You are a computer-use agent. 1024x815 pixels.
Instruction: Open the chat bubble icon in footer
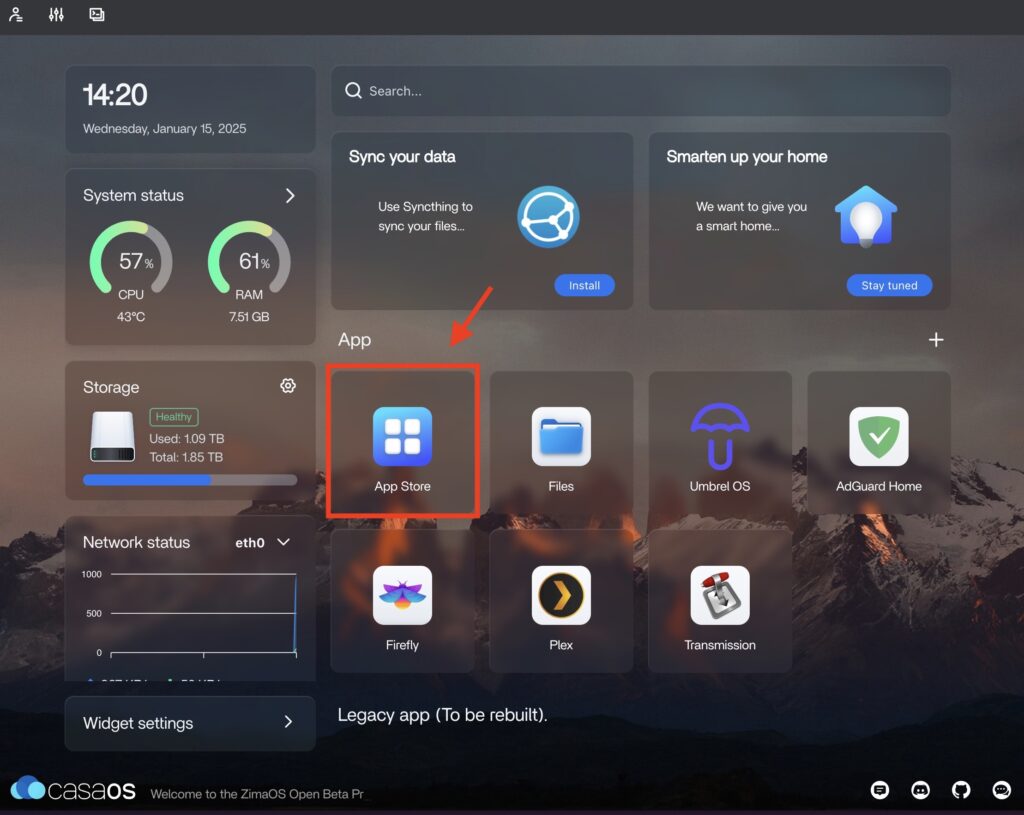coord(1001,790)
